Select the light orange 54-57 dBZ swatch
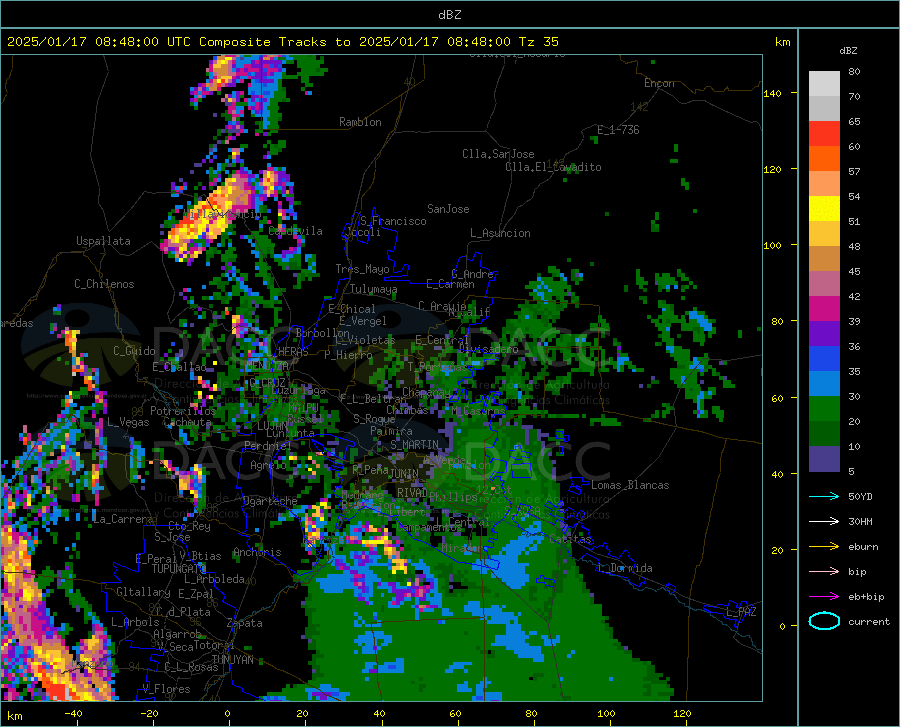Image resolution: width=900 pixels, height=727 pixels. coord(824,184)
